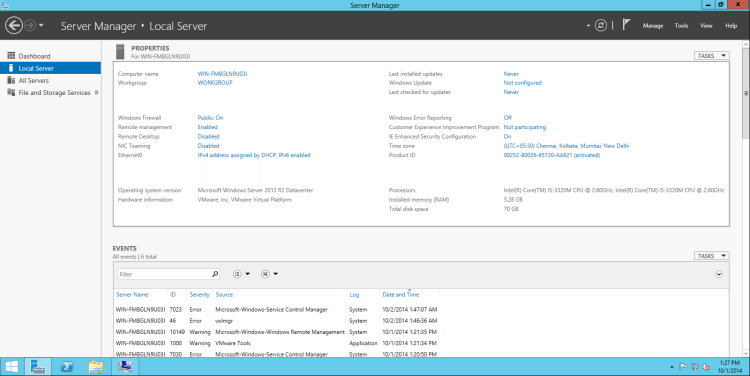Click the taskbar clock 1:27 PM
Image resolution: width=750 pixels, height=376 pixels.
point(729,367)
